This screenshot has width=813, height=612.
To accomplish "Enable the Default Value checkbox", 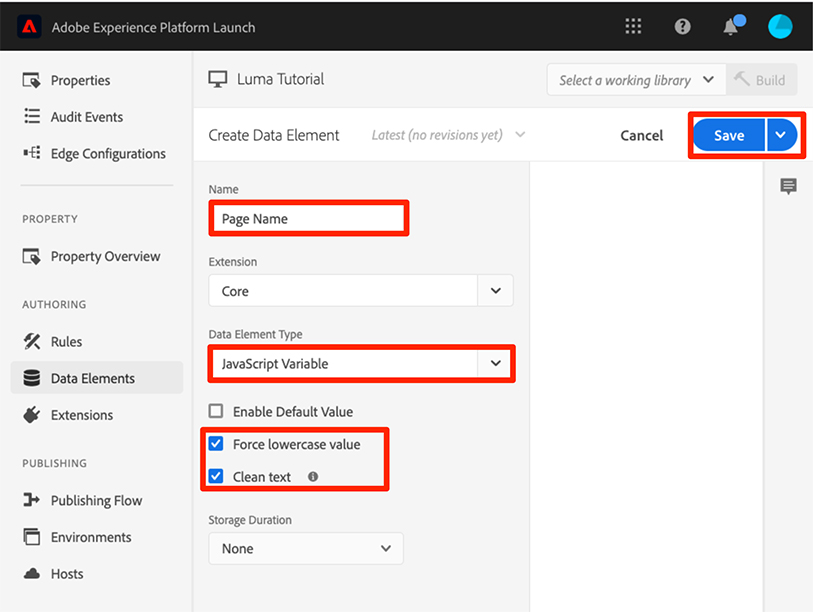I will 216,411.
